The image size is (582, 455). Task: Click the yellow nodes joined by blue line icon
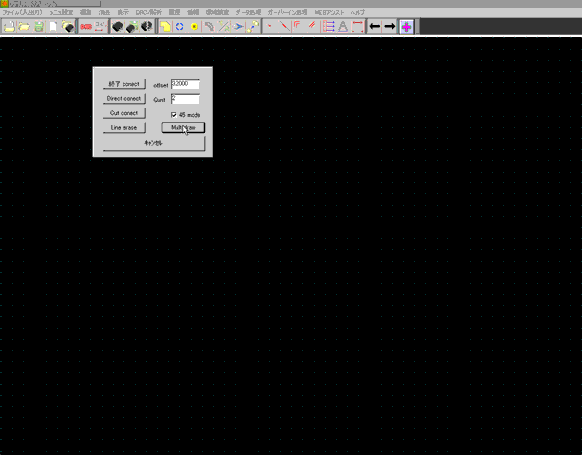(253, 27)
